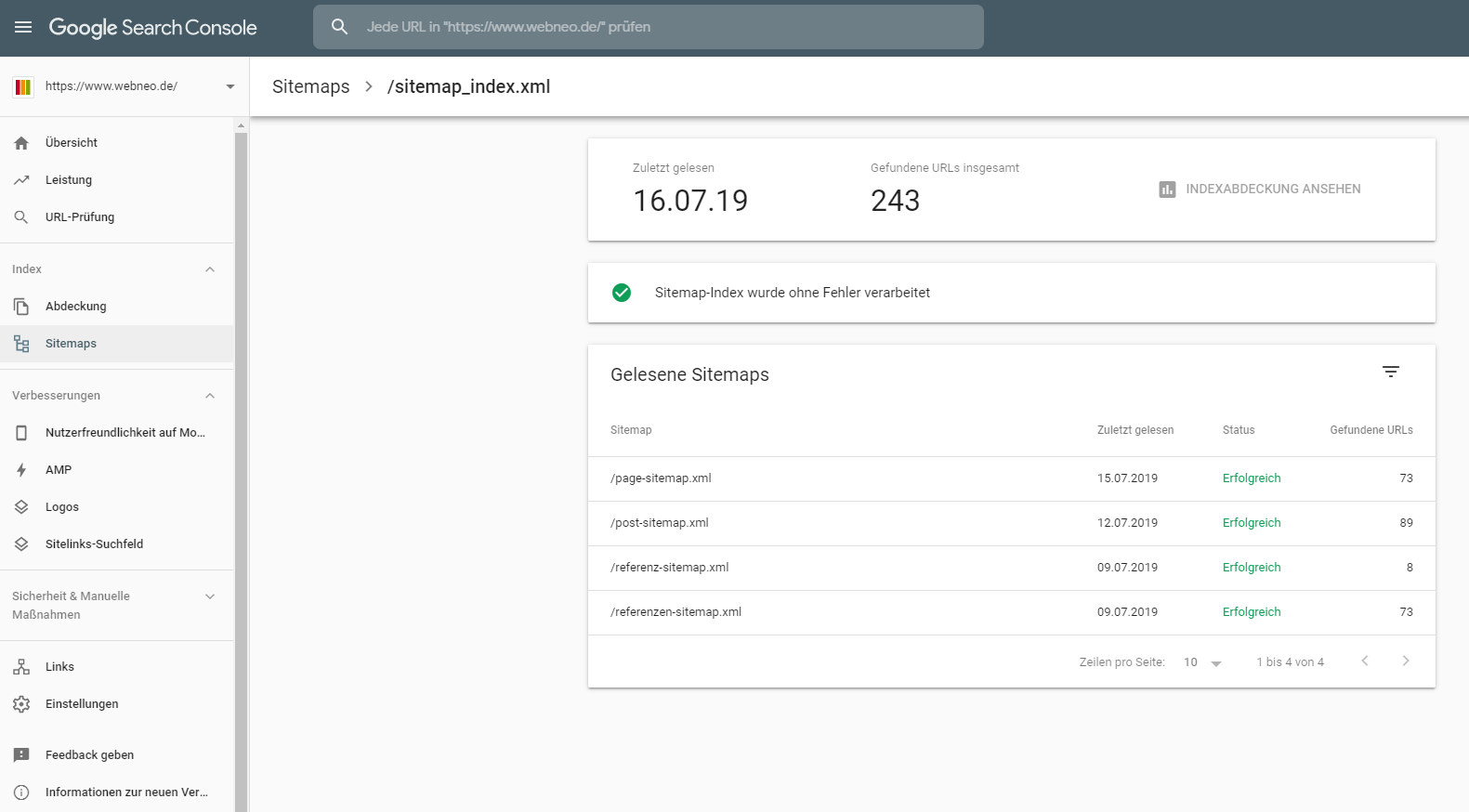Open the filter icon in Gelesene Sitemaps
The height and width of the screenshot is (812, 1469).
[1390, 372]
